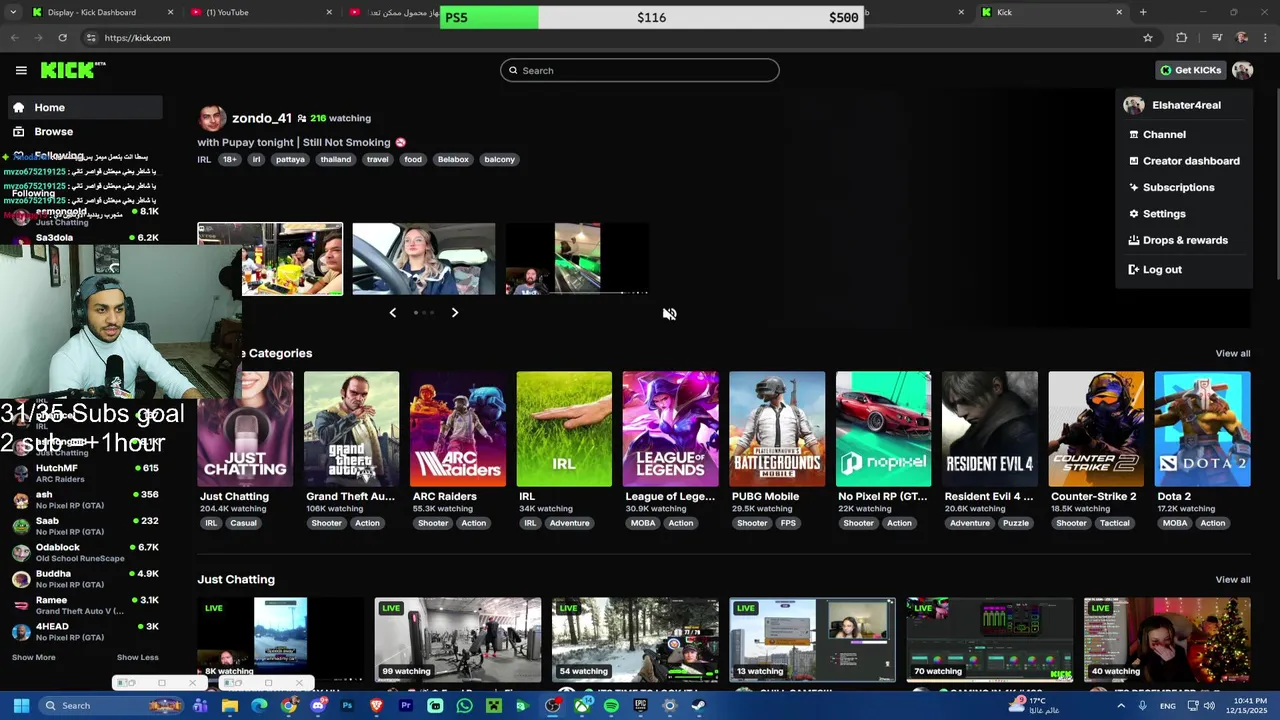Open Drops & rewards menu entry
The height and width of the screenshot is (720, 1280).
[x=1184, y=240]
